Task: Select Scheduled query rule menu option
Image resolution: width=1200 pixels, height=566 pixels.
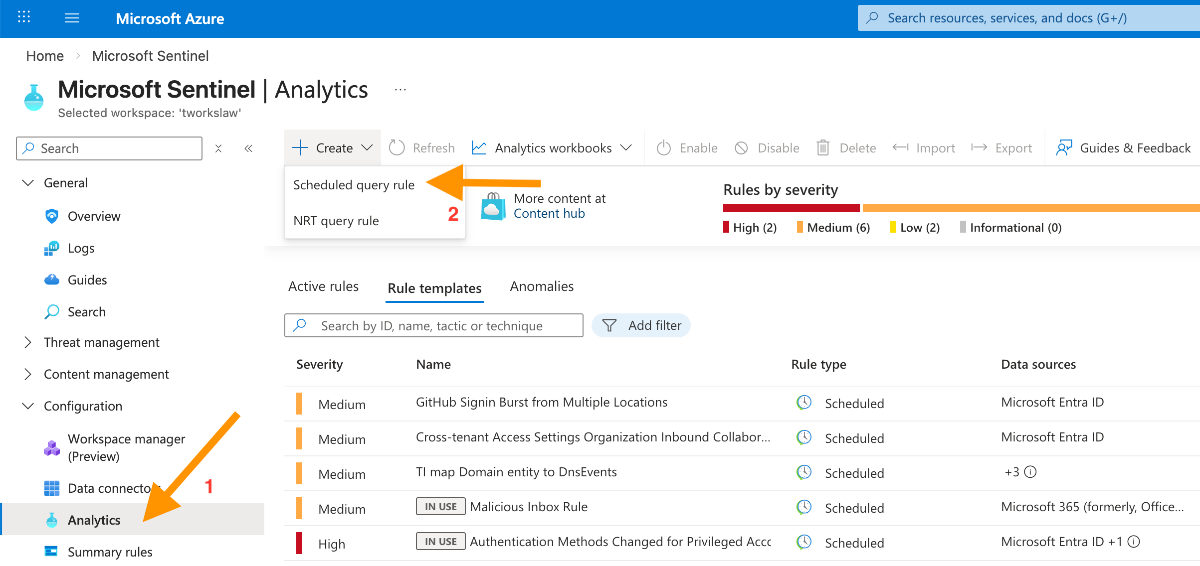Action: [x=354, y=185]
